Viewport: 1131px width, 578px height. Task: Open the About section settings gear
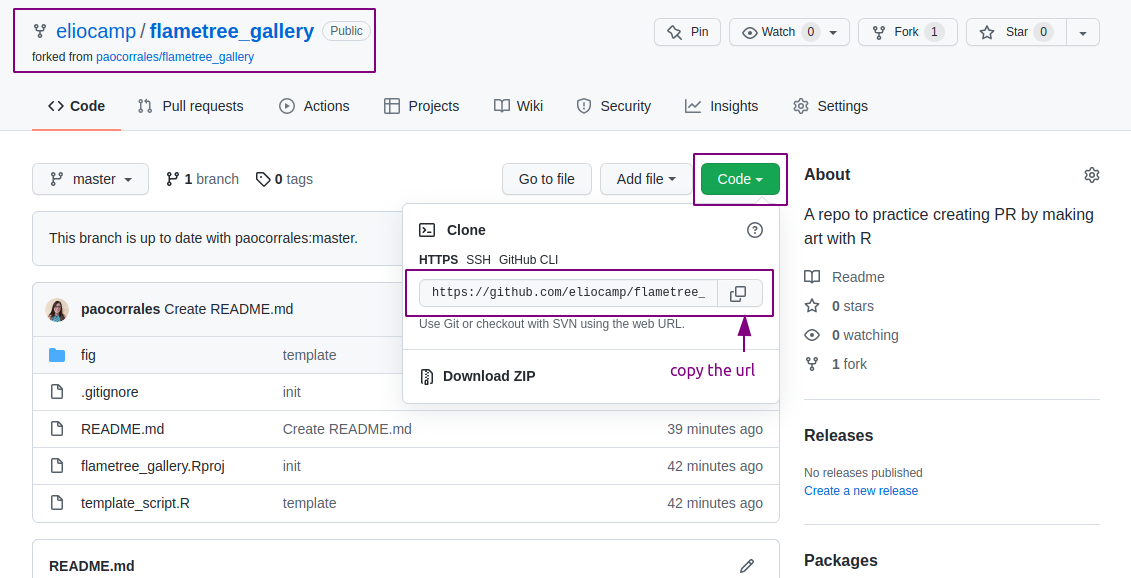1091,174
